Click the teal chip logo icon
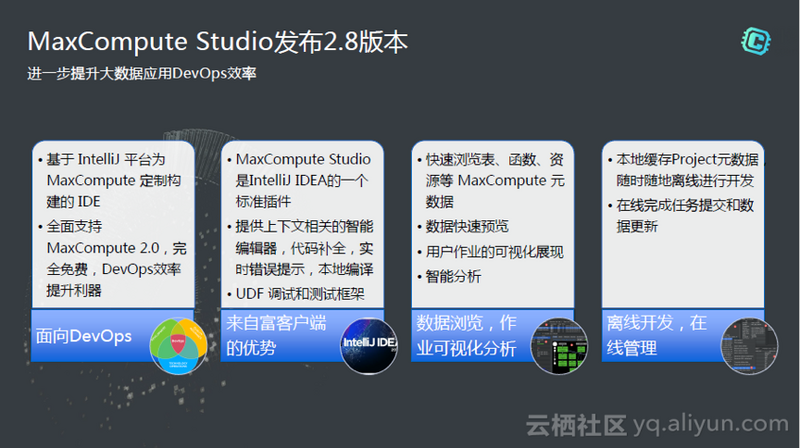 pyautogui.click(x=756, y=41)
